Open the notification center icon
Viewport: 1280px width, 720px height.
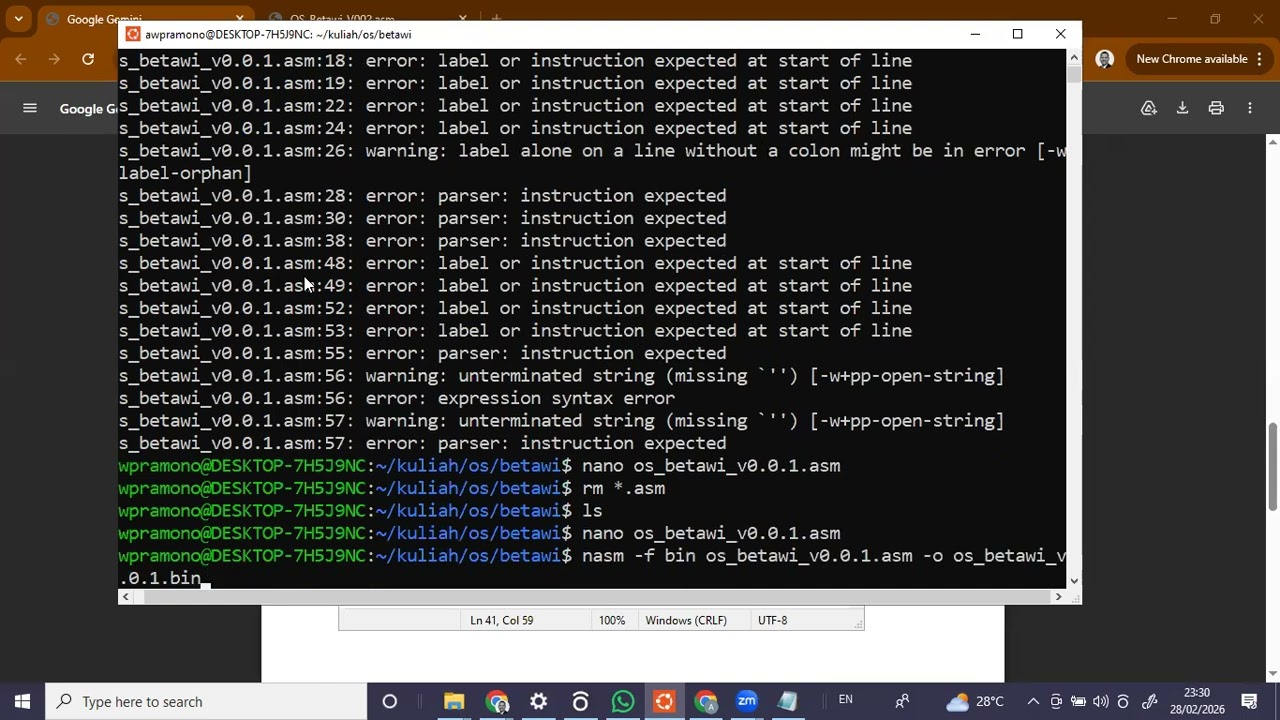(1249, 701)
